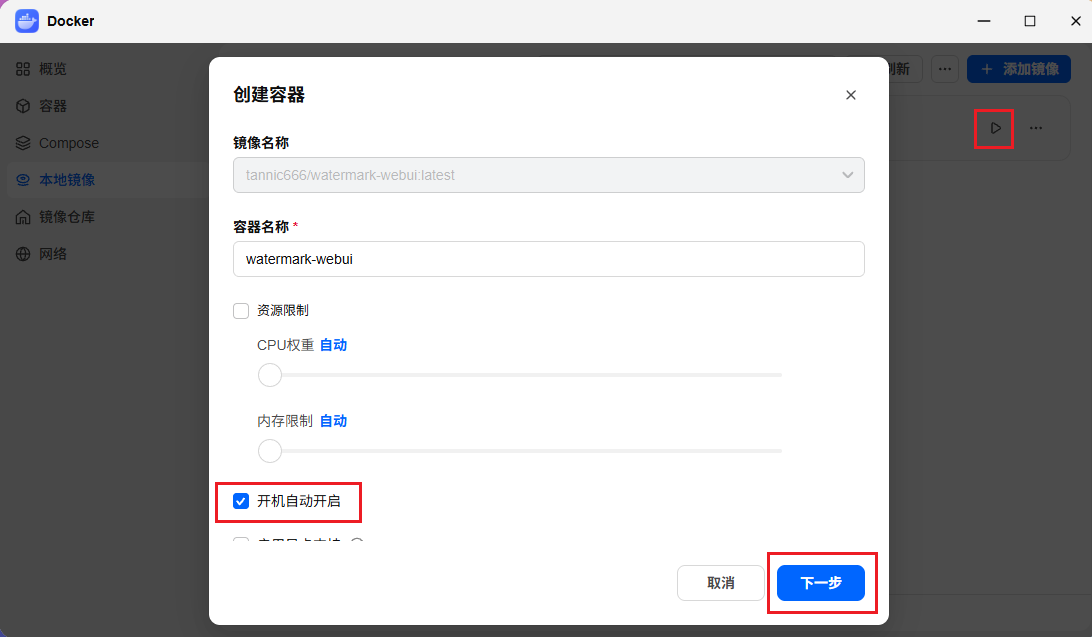Screen dimensions: 1092x637
Task: Open the toolbar more options menu
Action: (944, 69)
